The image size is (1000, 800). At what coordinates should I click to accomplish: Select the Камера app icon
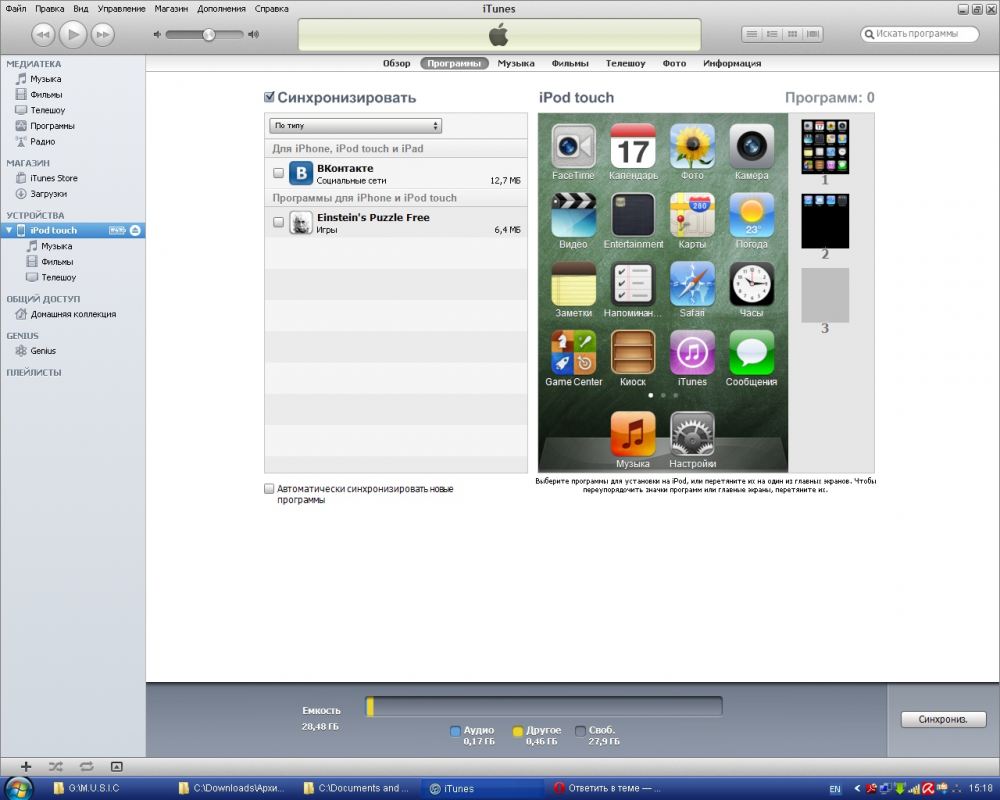[x=751, y=147]
